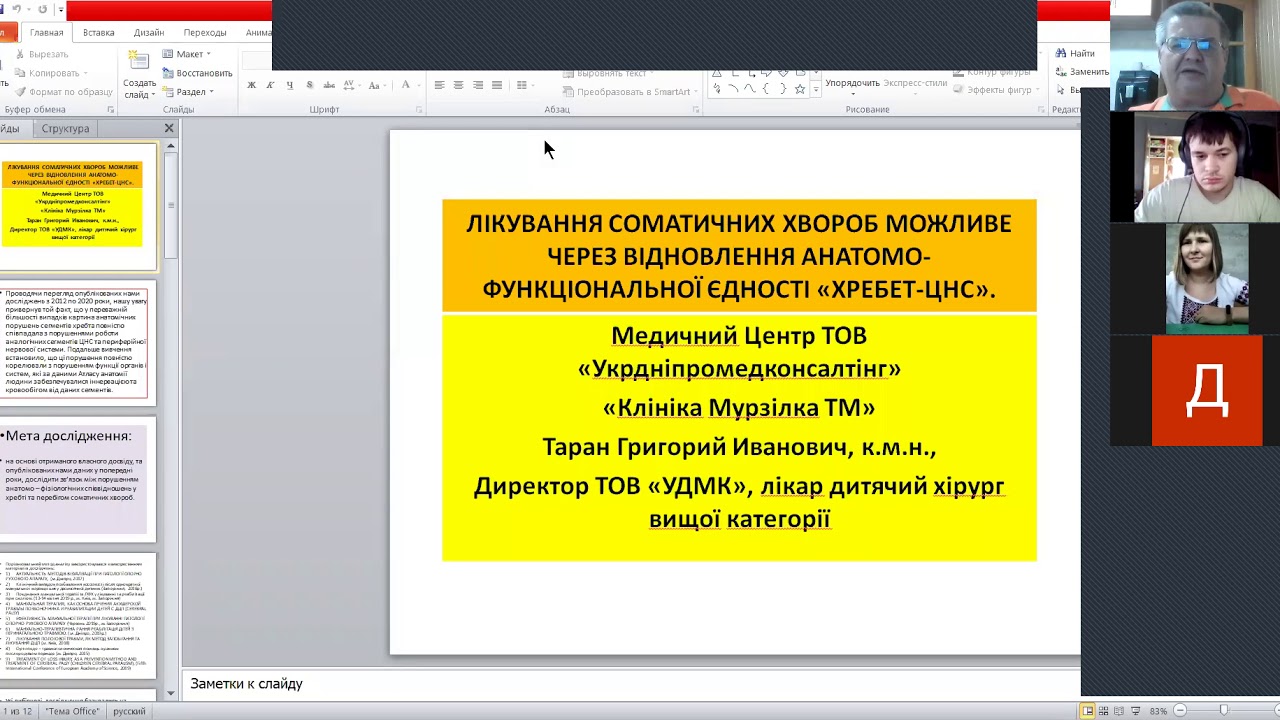
Task: Expand the shapes gallery more arrow
Action: point(816,90)
